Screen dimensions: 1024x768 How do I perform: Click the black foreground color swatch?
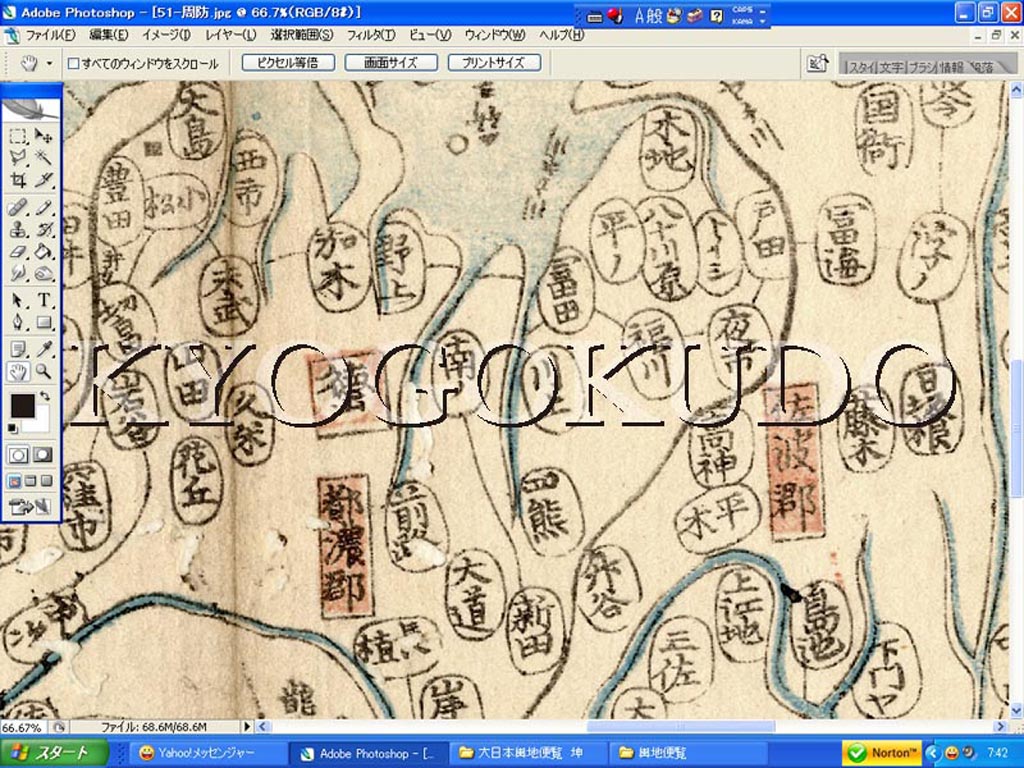(22, 405)
